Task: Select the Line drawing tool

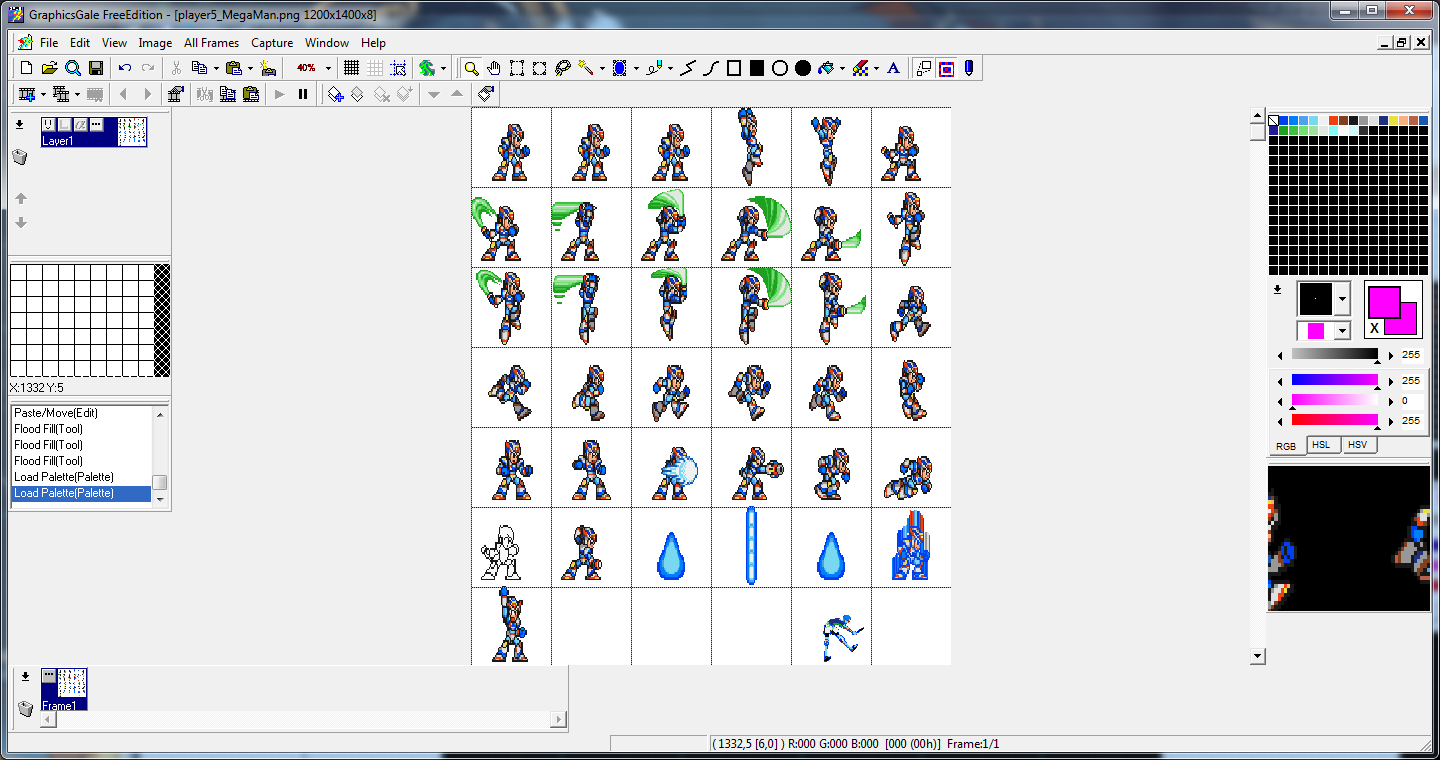Action: pos(688,68)
